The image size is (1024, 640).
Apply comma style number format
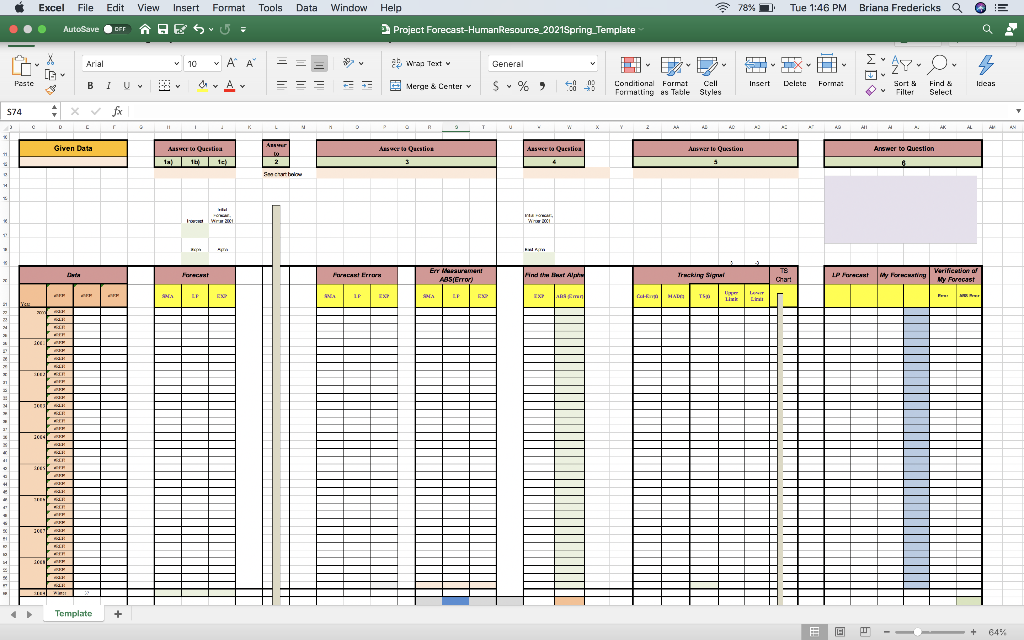[542, 86]
